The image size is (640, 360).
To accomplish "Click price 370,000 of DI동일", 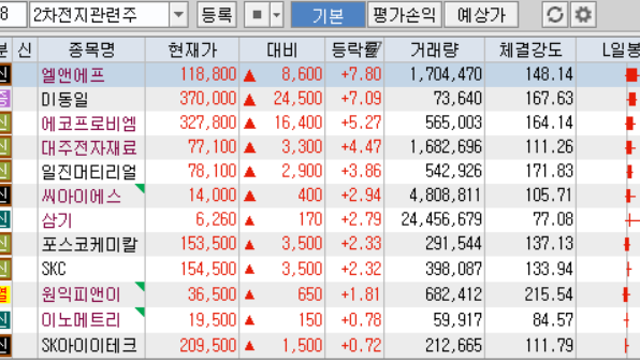I will point(208,98).
